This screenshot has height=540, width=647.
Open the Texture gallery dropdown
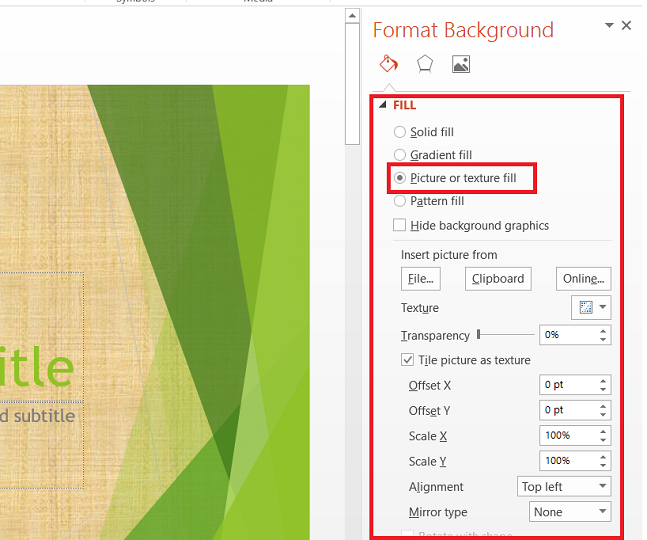tap(591, 307)
